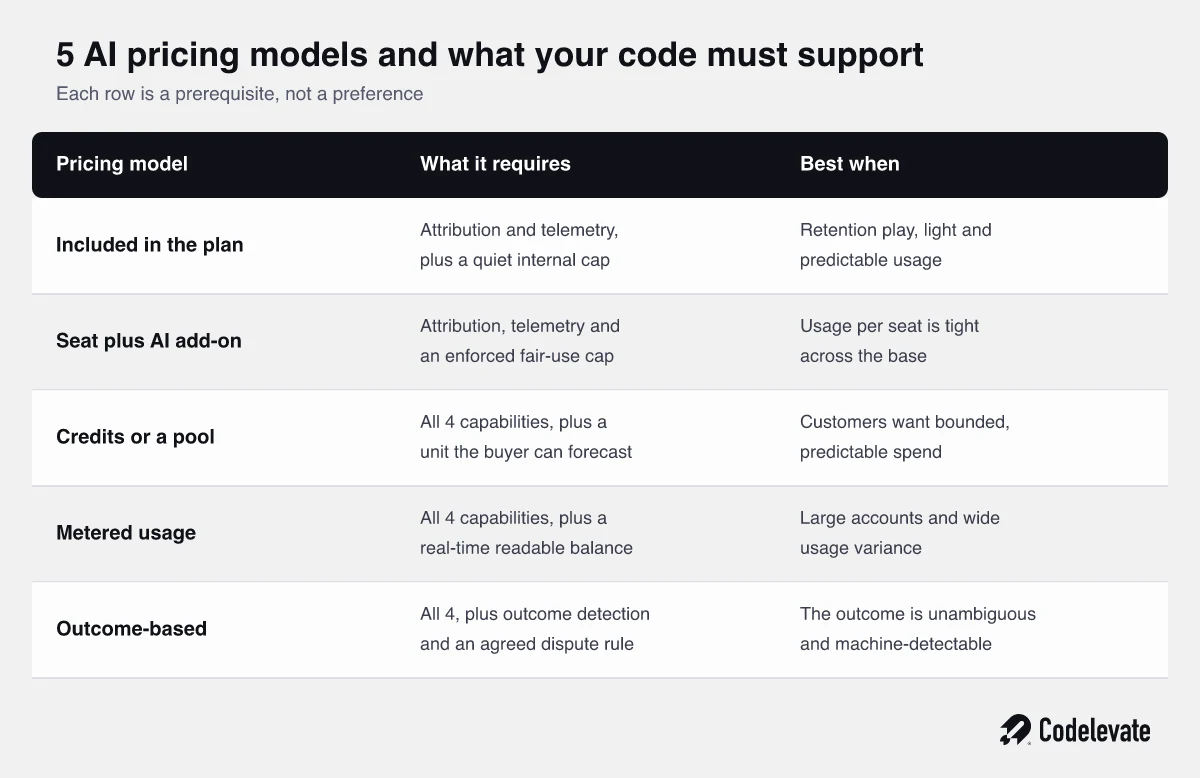Click the subtitle about each row being a prerequisite
The image size is (1200, 778).
point(239,94)
